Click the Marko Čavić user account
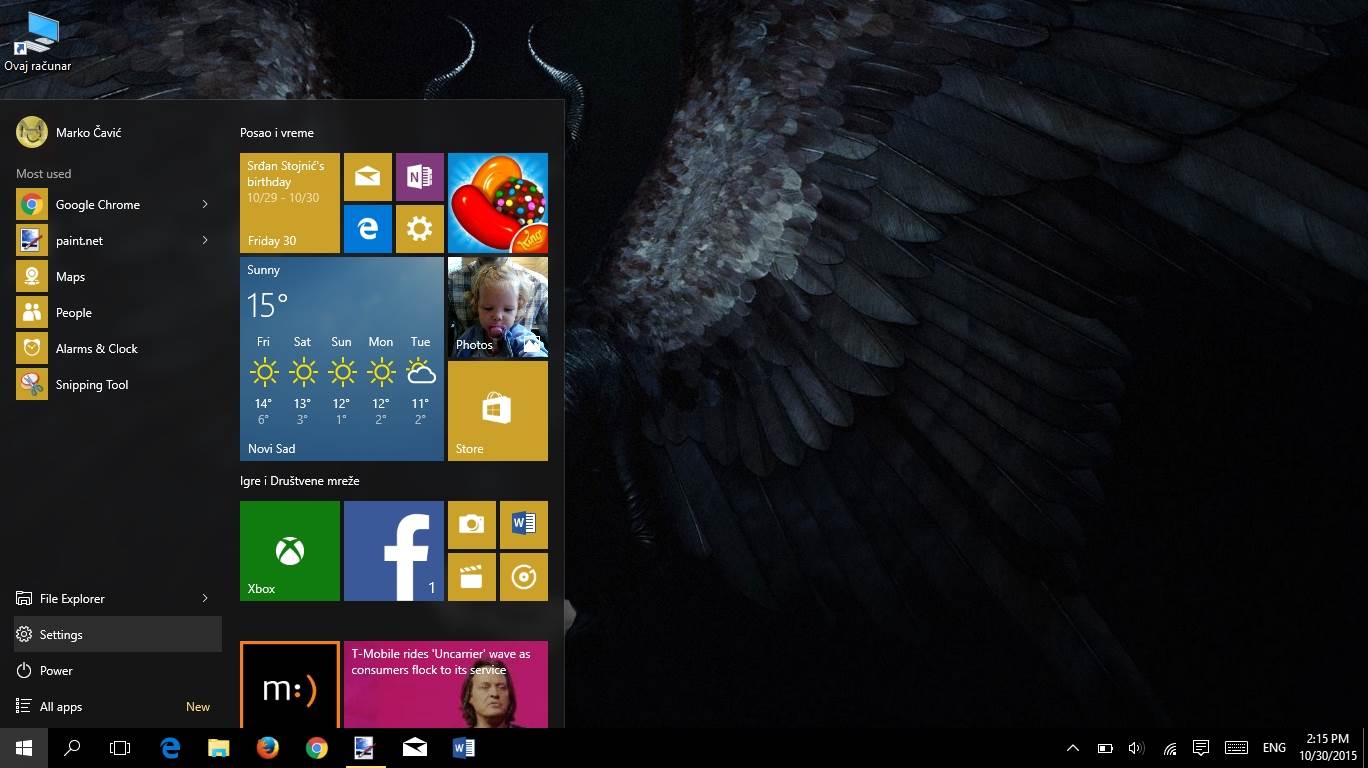This screenshot has width=1368, height=768. [88, 133]
